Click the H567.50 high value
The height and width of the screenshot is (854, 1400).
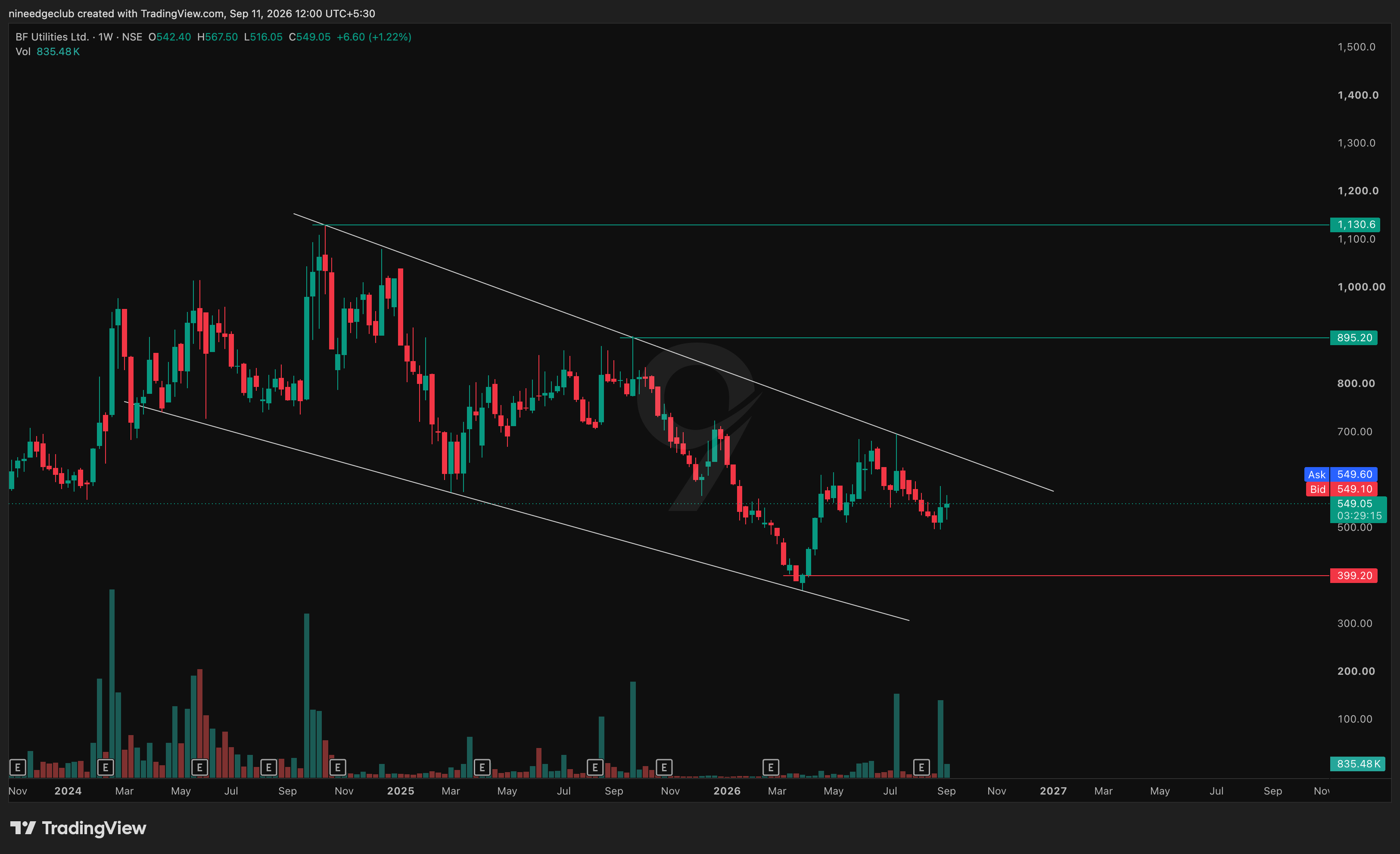pyautogui.click(x=218, y=37)
